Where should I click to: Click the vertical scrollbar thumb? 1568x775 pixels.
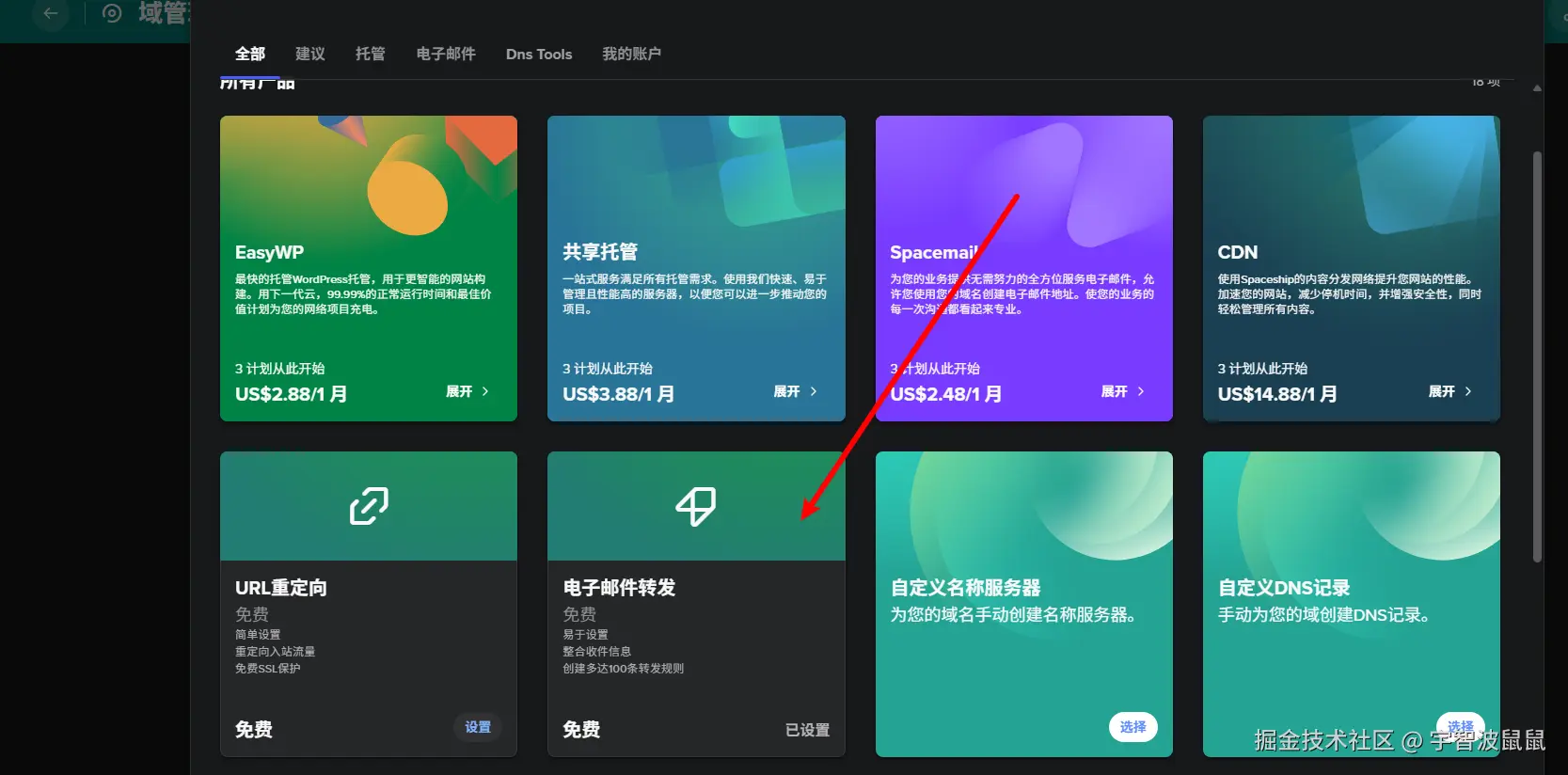[1538, 357]
